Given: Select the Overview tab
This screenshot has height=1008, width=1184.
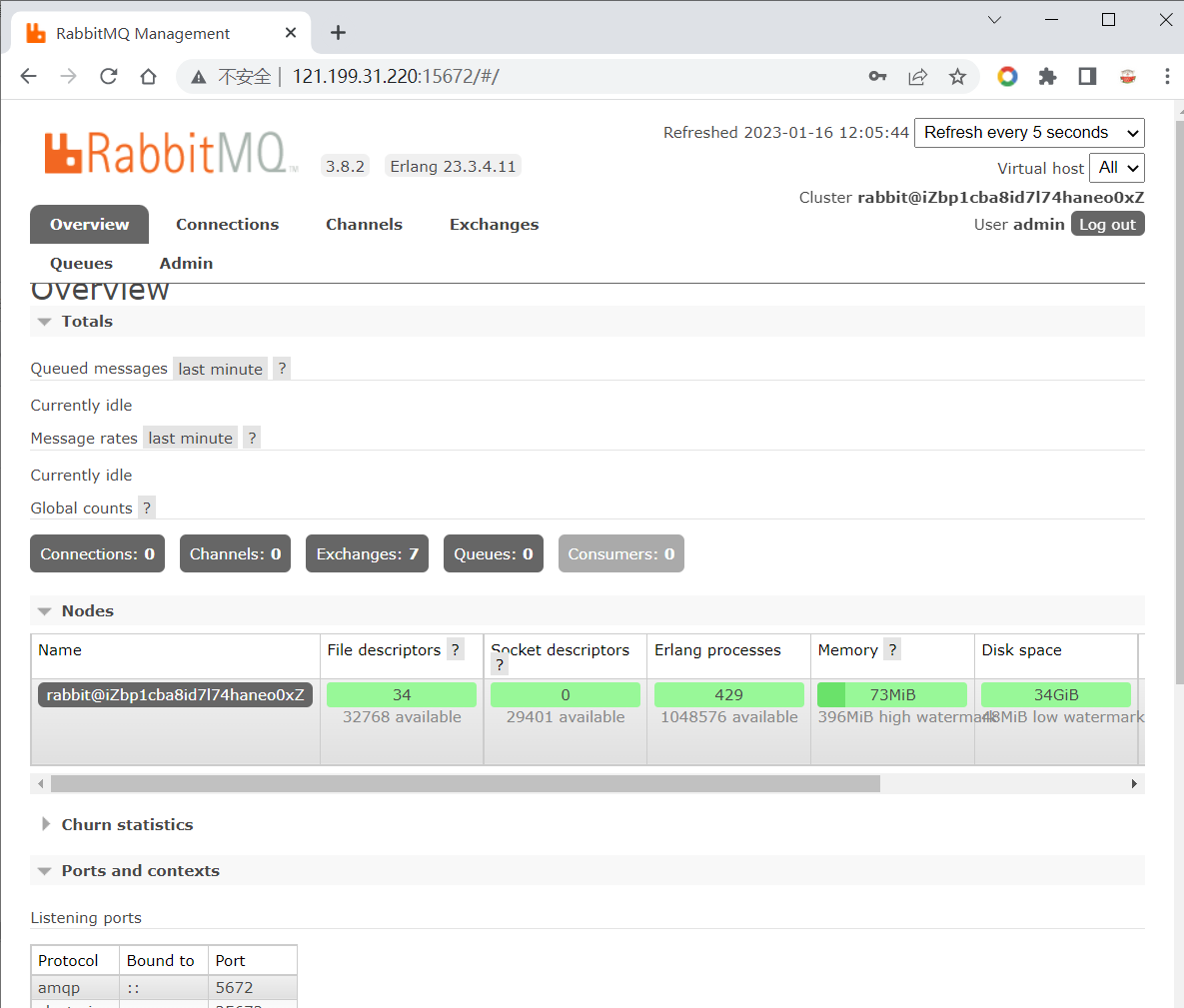Looking at the screenshot, I should (x=89, y=224).
